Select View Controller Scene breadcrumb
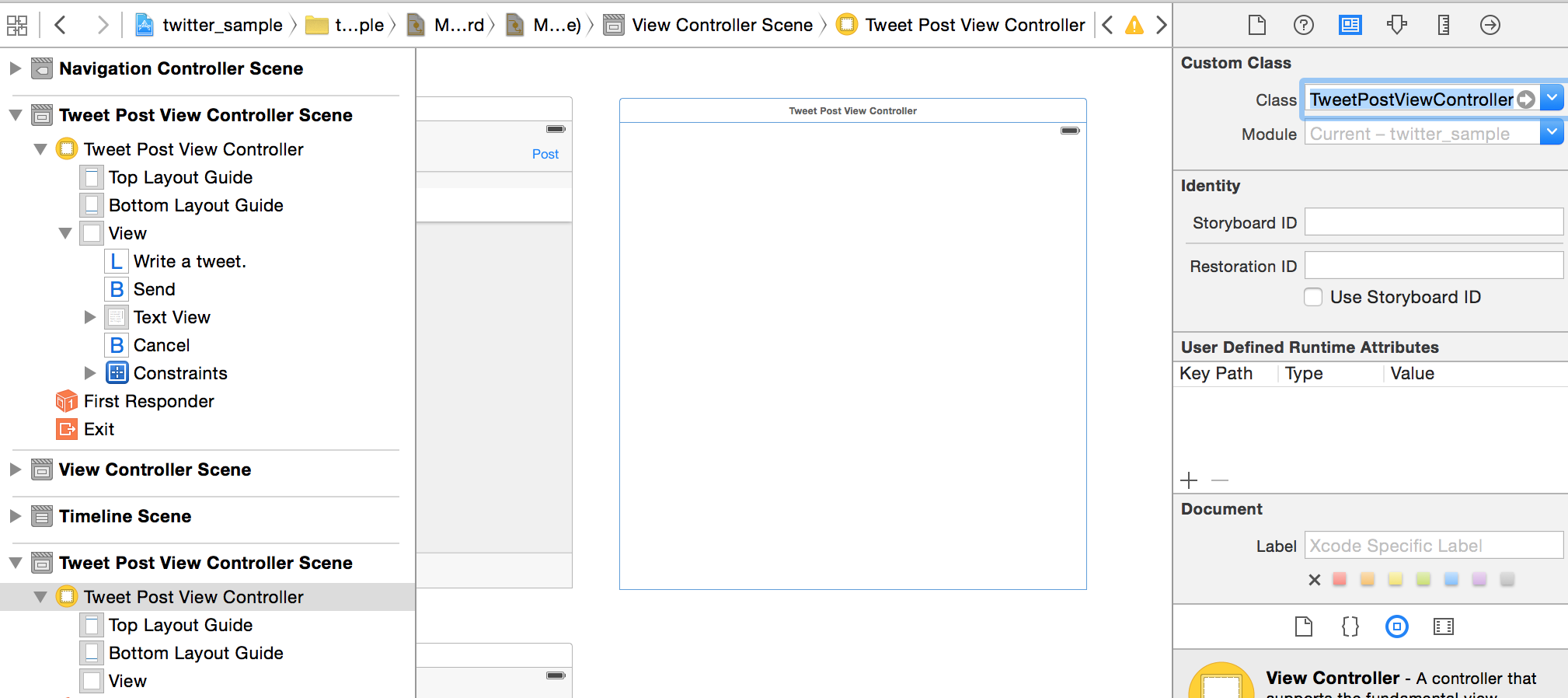Image resolution: width=1568 pixels, height=698 pixels. 709,25
